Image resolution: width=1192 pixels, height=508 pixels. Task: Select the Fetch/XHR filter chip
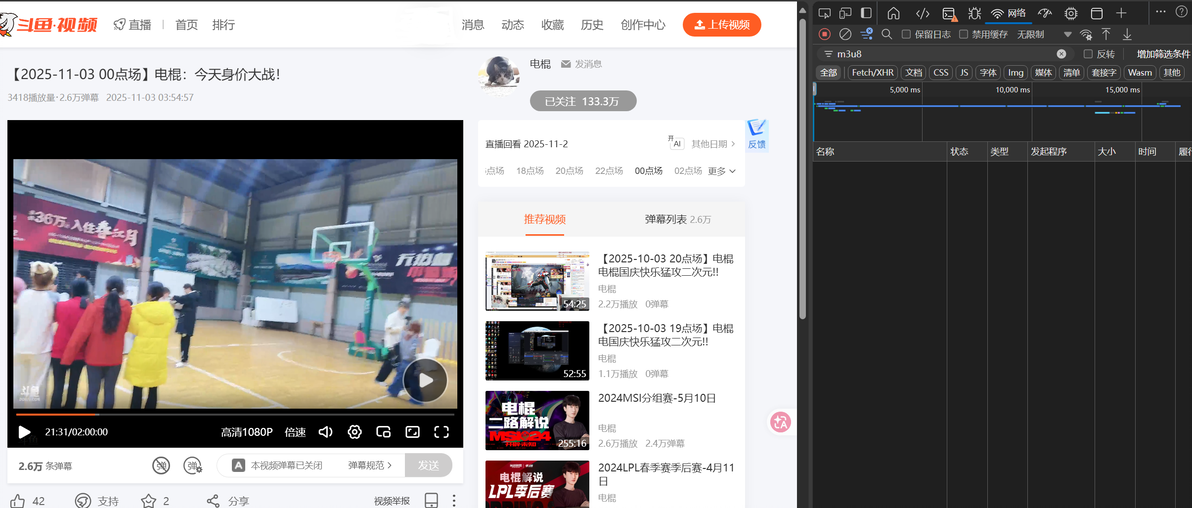(x=873, y=72)
